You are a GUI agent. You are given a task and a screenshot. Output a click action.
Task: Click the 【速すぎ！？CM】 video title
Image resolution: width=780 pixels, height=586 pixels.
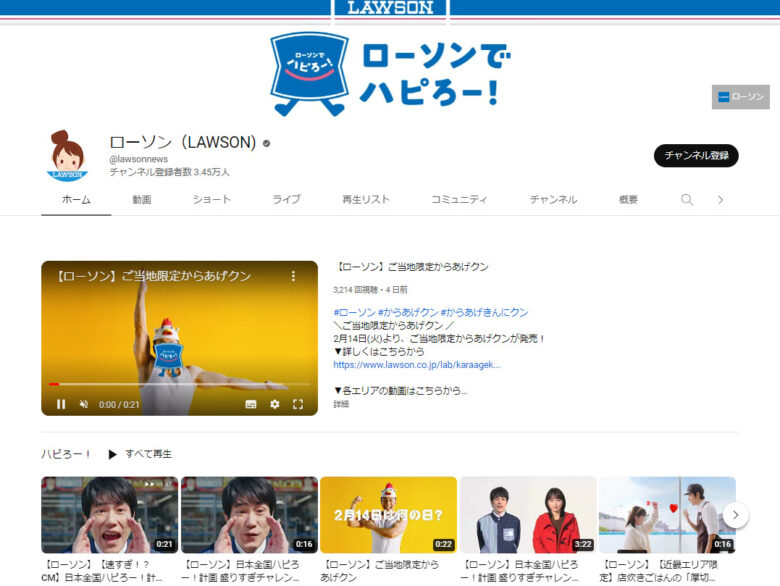pos(101,571)
